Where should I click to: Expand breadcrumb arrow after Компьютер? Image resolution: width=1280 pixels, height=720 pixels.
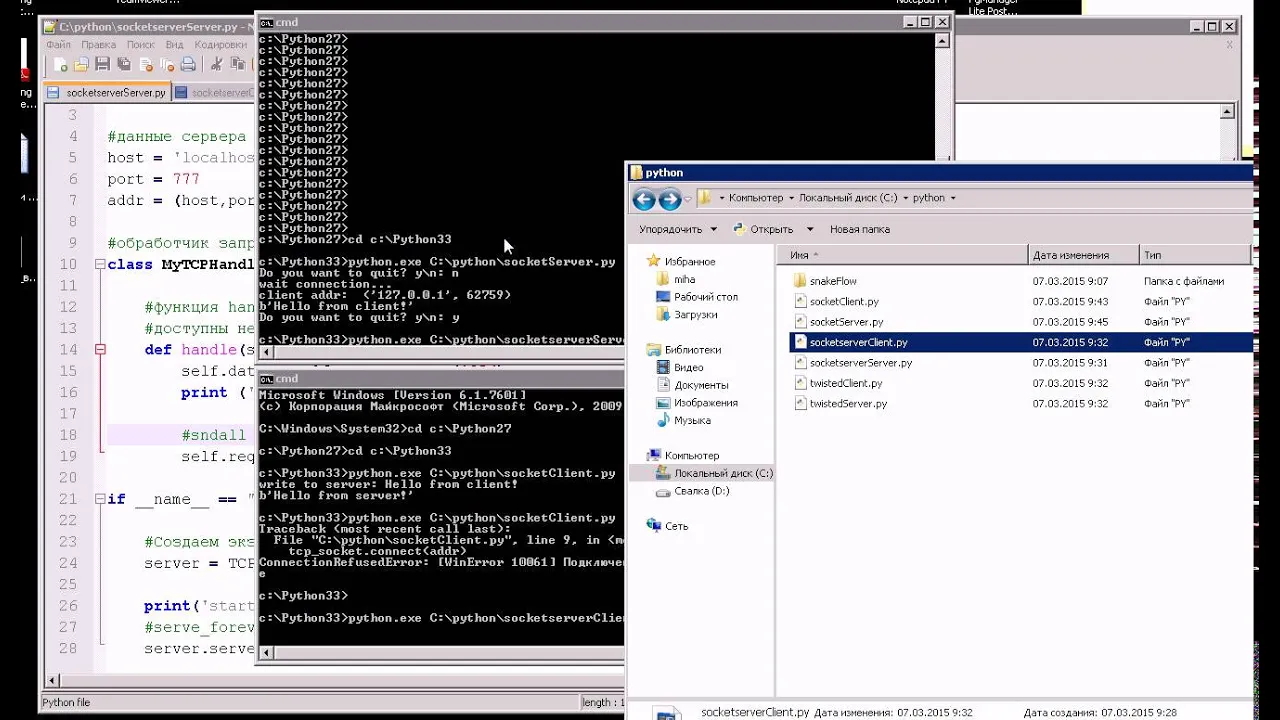(791, 198)
